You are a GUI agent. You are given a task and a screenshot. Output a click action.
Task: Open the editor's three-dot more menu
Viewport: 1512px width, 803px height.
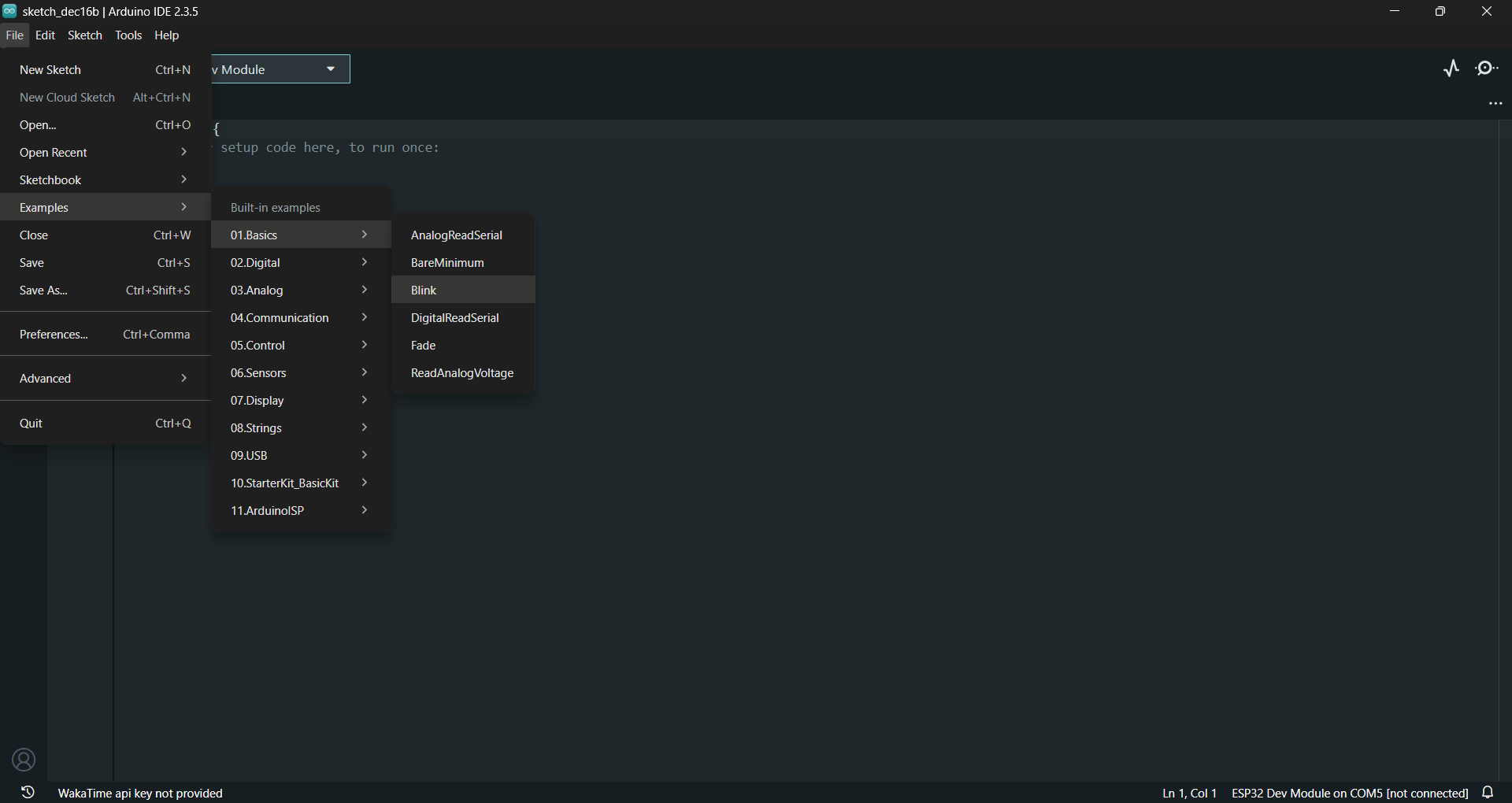(x=1495, y=103)
